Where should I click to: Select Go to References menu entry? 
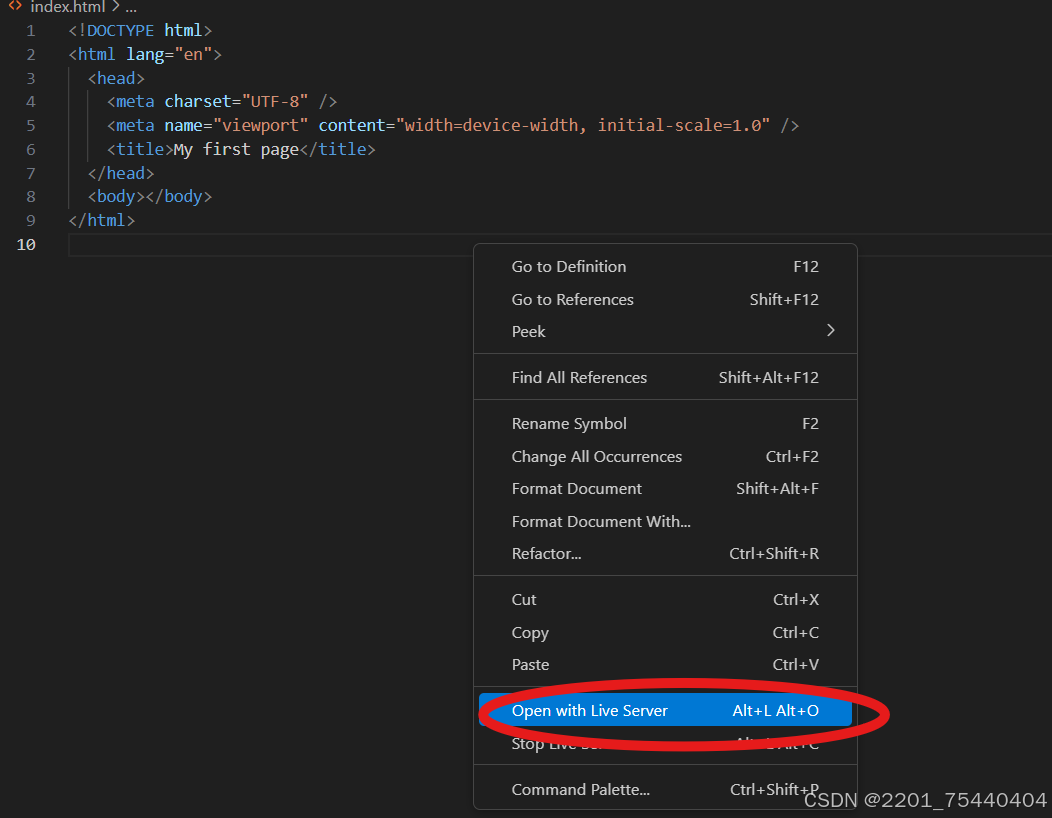[665, 299]
